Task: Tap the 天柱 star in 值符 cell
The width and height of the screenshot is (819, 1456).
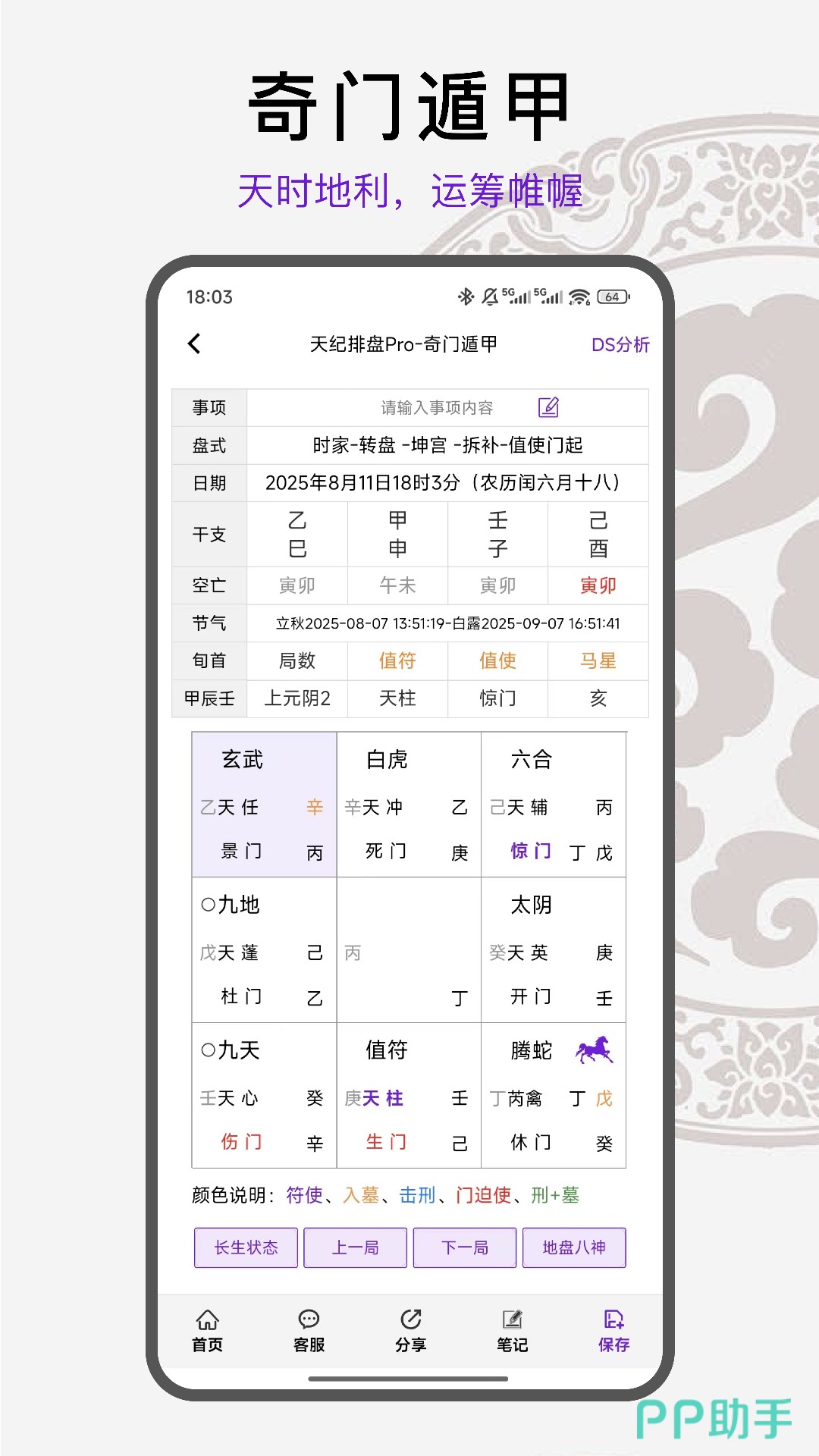Action: pyautogui.click(x=383, y=1098)
